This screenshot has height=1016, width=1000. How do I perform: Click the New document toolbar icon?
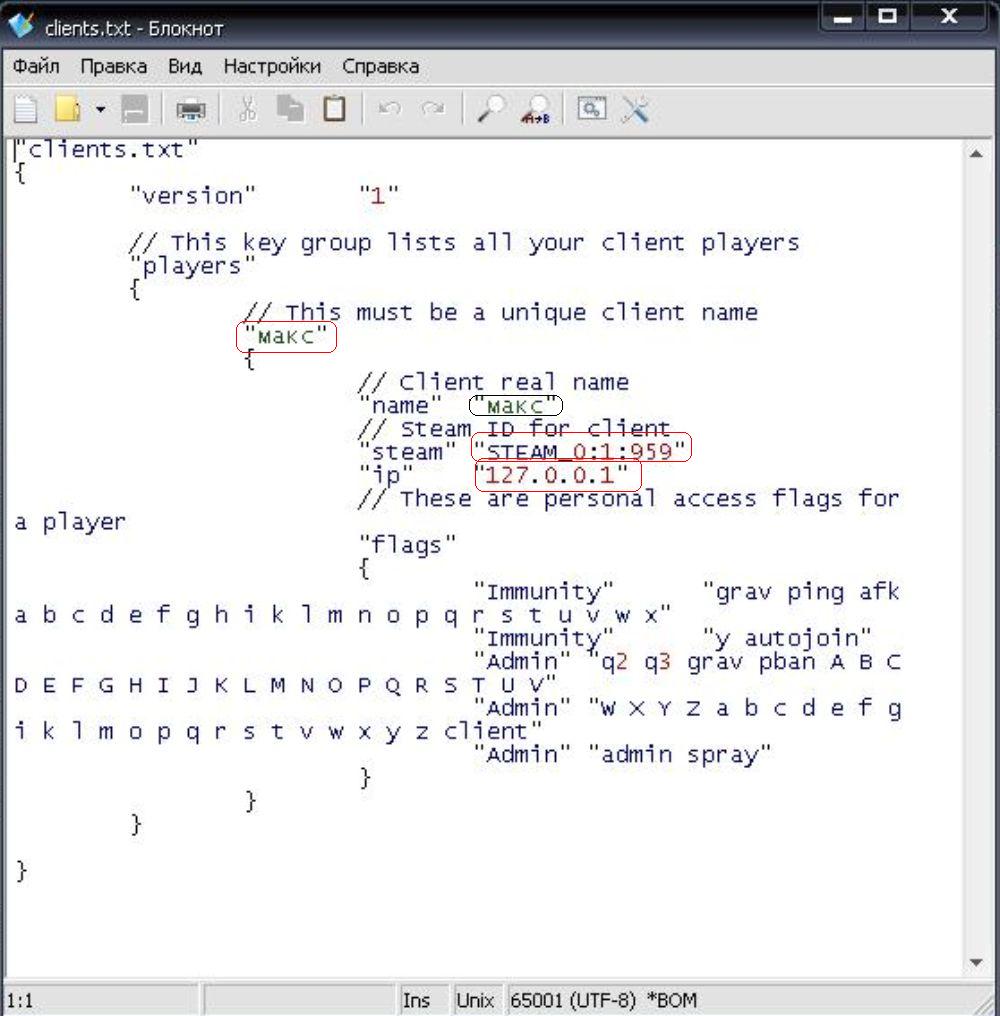coord(25,109)
